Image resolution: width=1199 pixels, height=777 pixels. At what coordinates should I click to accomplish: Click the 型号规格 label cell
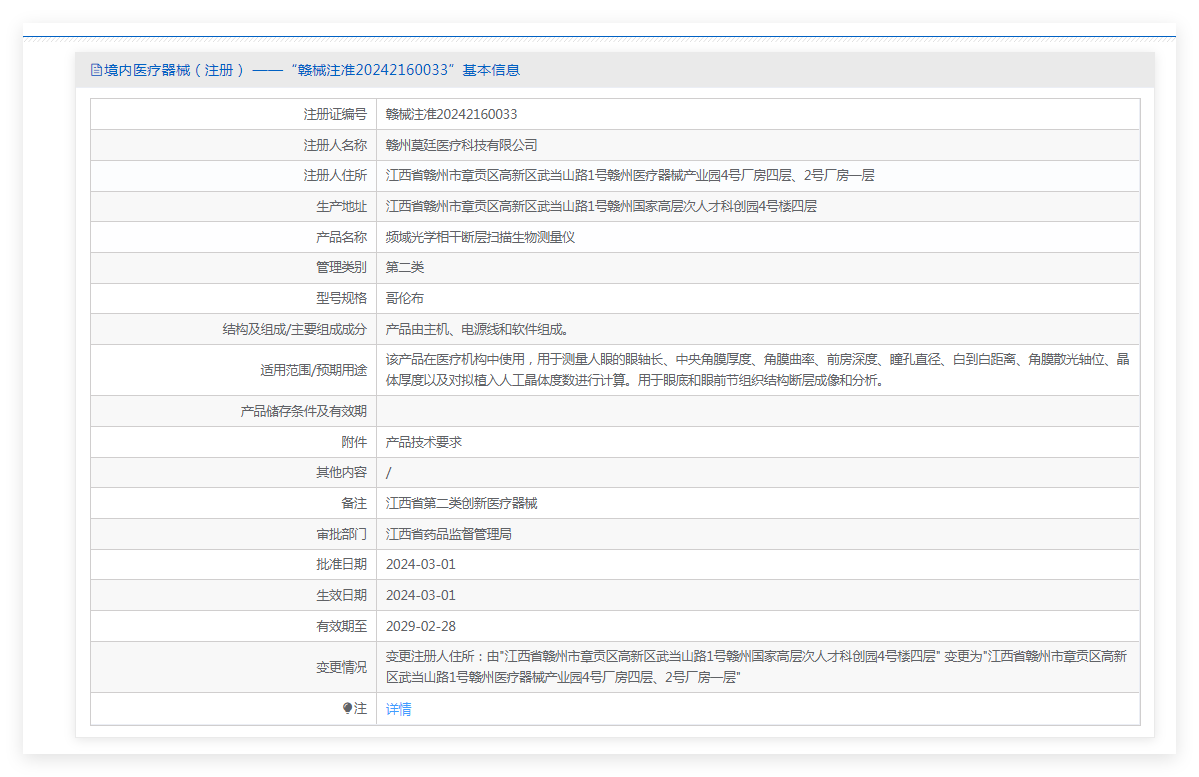pyautogui.click(x=234, y=298)
